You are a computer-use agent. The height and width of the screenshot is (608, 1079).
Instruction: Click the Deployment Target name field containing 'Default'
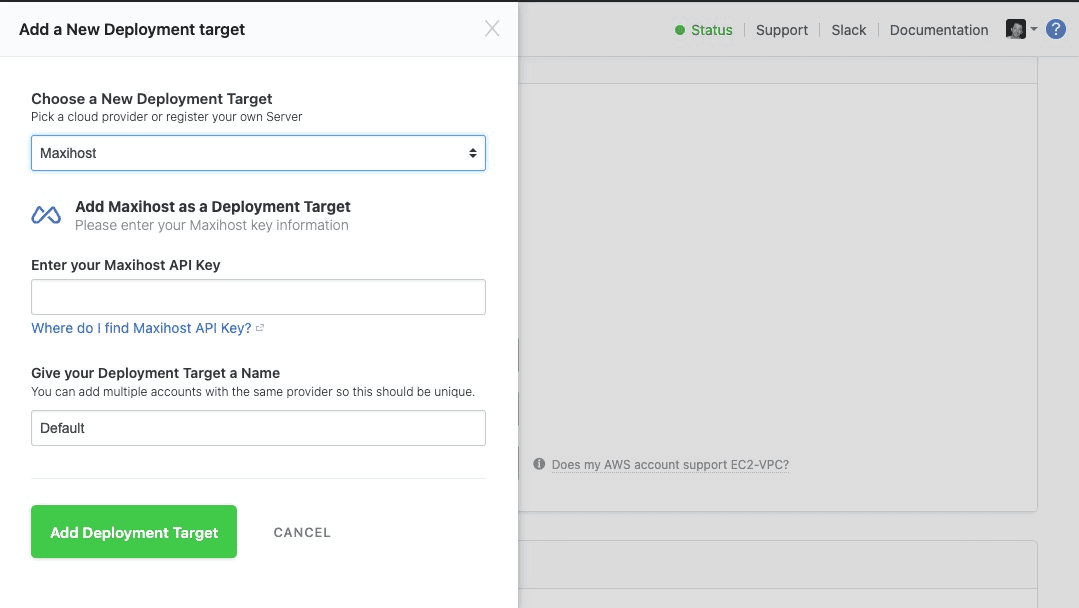pyautogui.click(x=258, y=428)
